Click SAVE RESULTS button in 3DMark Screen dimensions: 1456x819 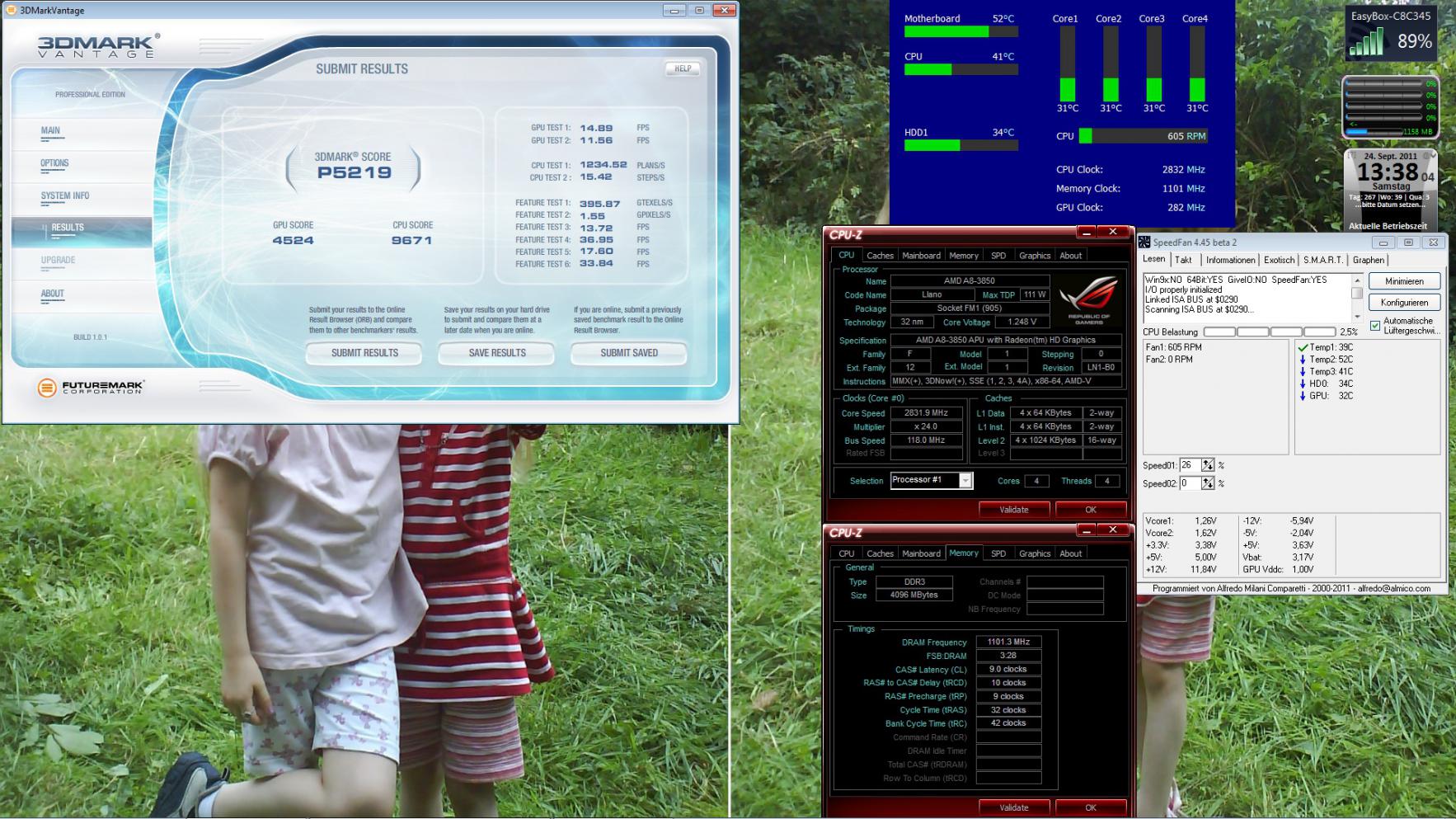(x=497, y=353)
